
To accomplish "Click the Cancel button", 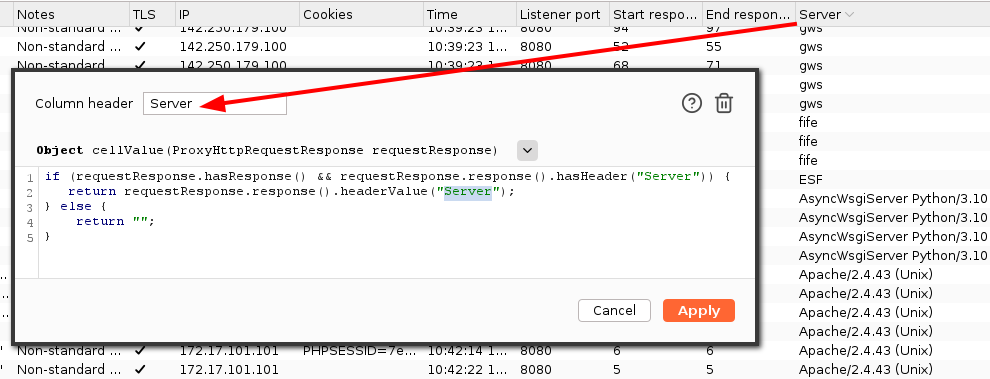I will tap(614, 310).
